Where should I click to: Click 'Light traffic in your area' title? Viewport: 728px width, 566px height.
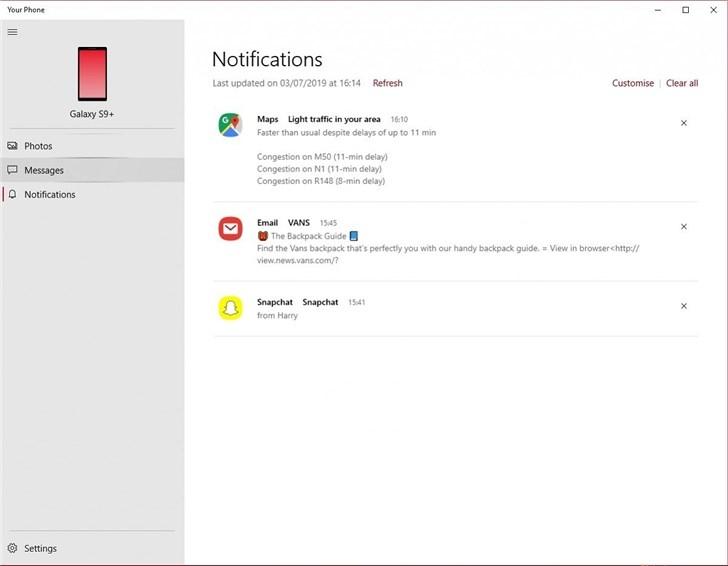[334, 119]
